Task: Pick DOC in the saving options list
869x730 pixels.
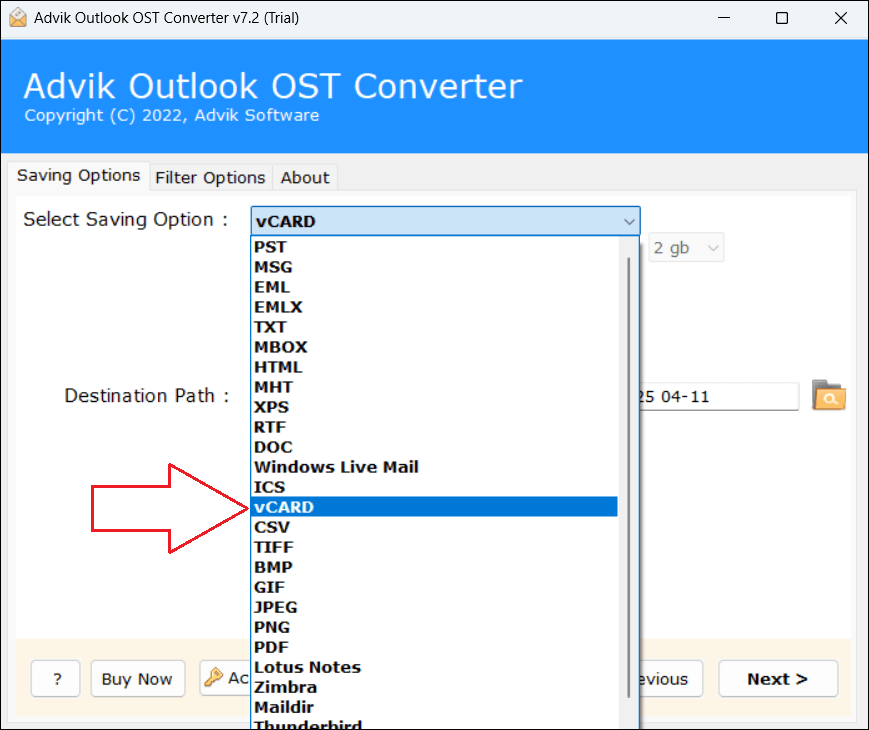Action: (x=435, y=447)
